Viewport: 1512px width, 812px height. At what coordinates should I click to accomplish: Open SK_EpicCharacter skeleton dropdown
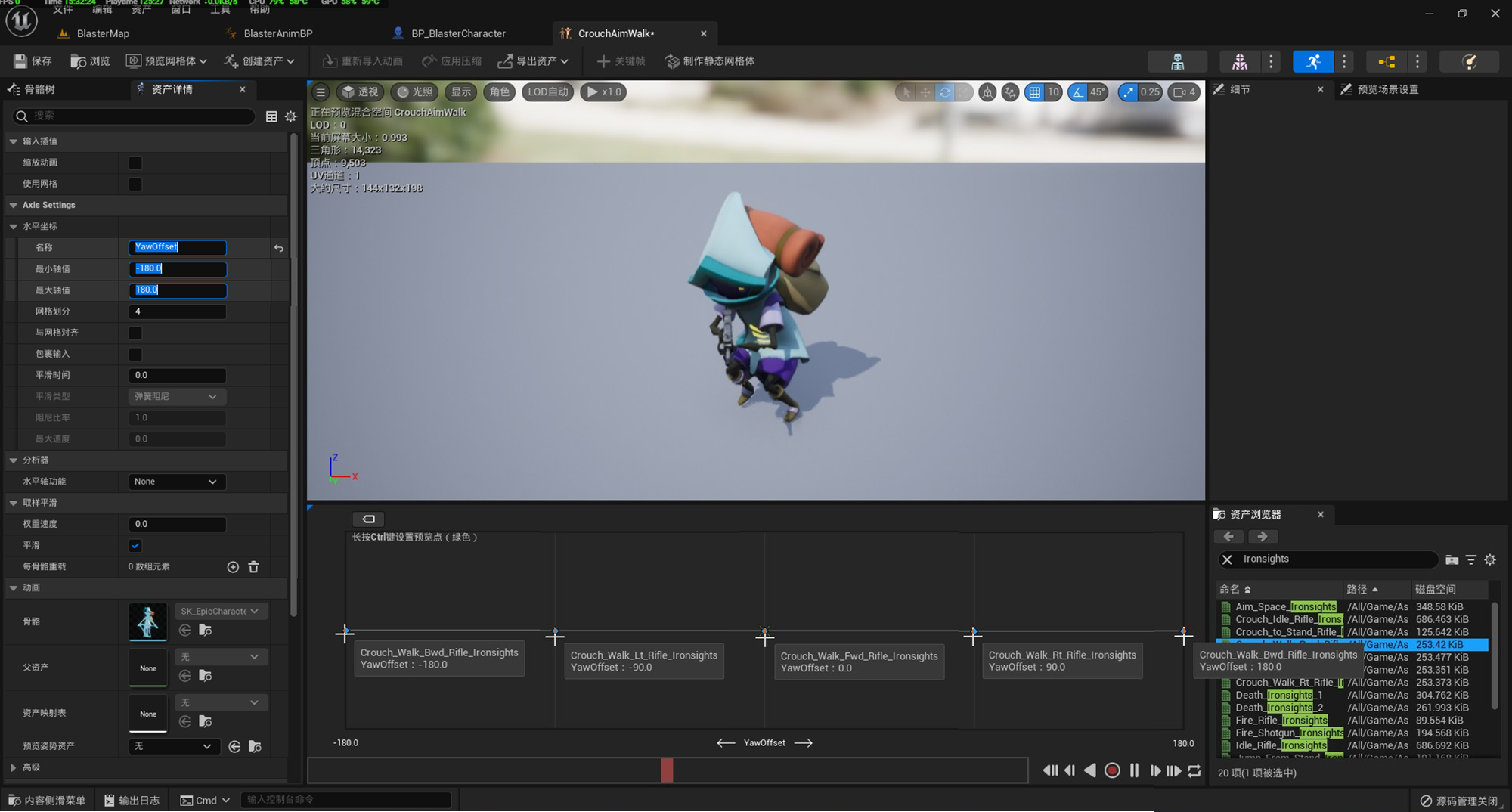point(221,611)
